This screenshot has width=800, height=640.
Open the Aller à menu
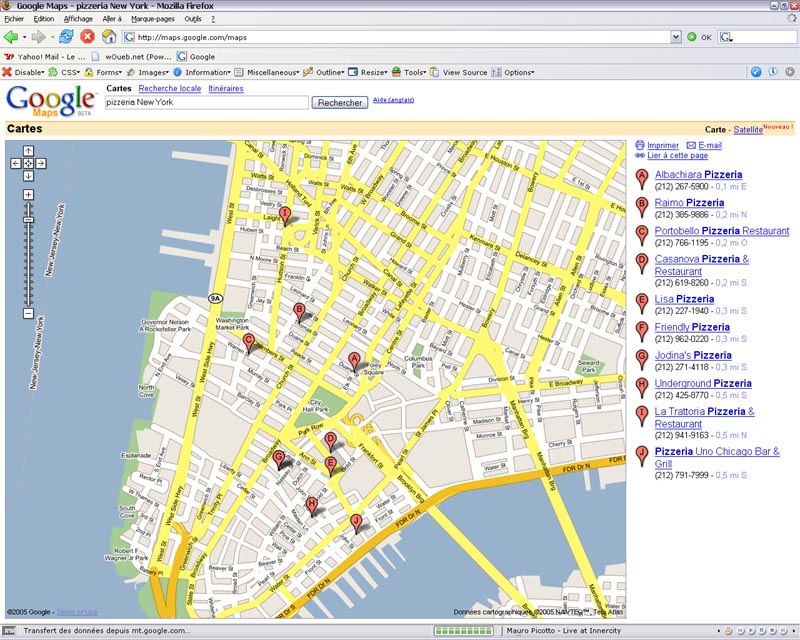pyautogui.click(x=112, y=19)
